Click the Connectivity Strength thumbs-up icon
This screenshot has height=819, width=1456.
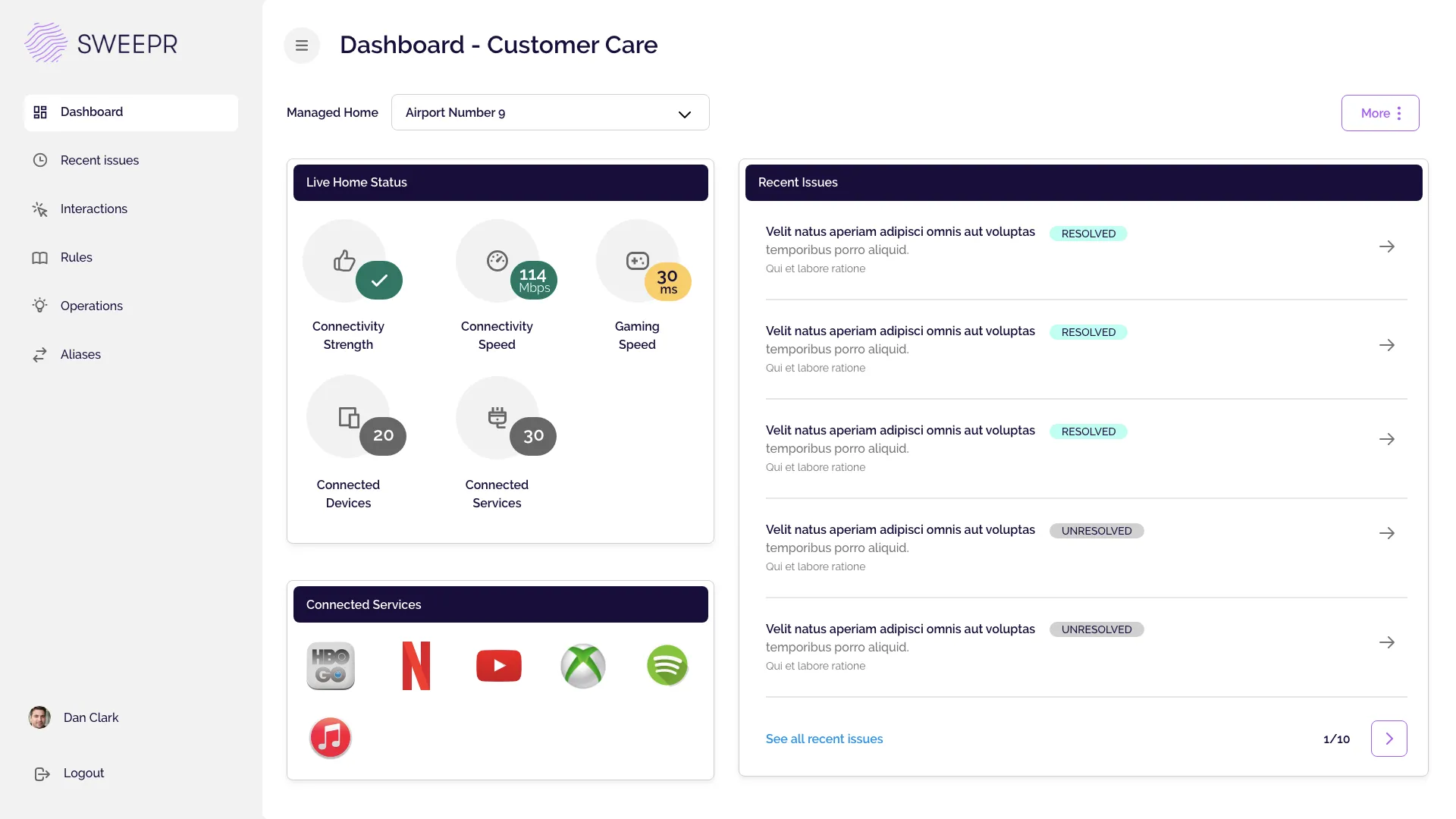[344, 261]
